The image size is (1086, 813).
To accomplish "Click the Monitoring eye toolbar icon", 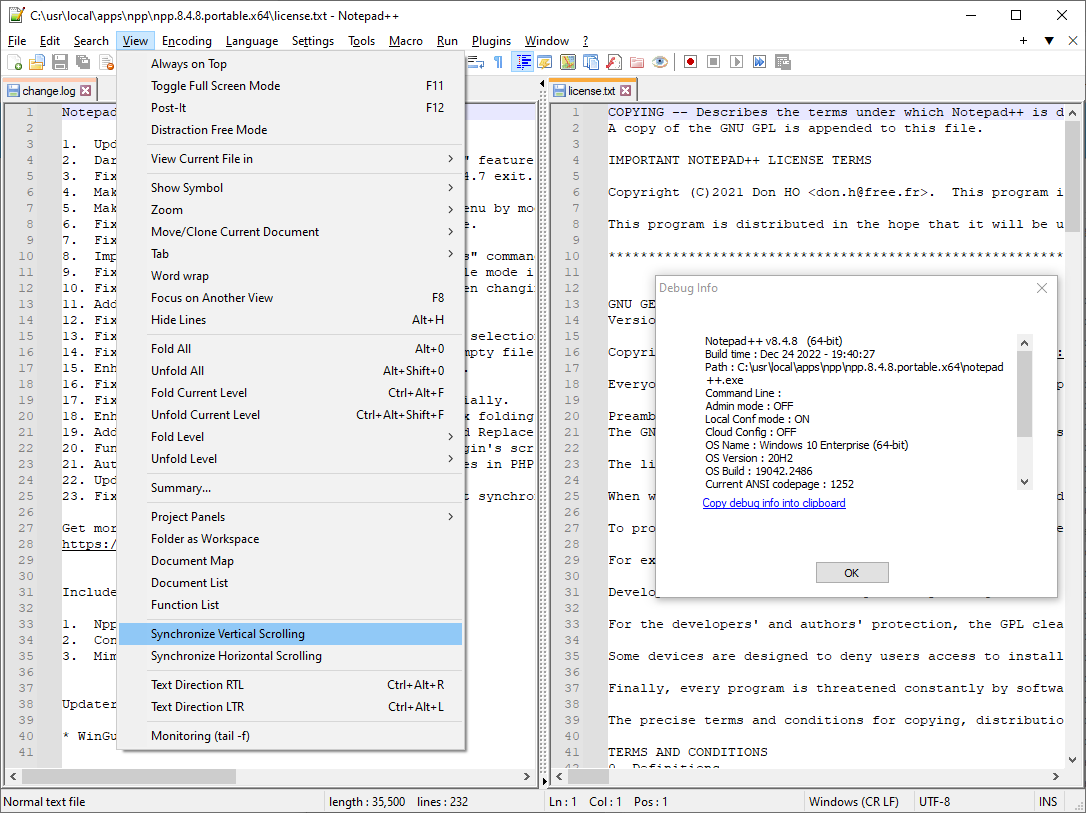I will (660, 62).
